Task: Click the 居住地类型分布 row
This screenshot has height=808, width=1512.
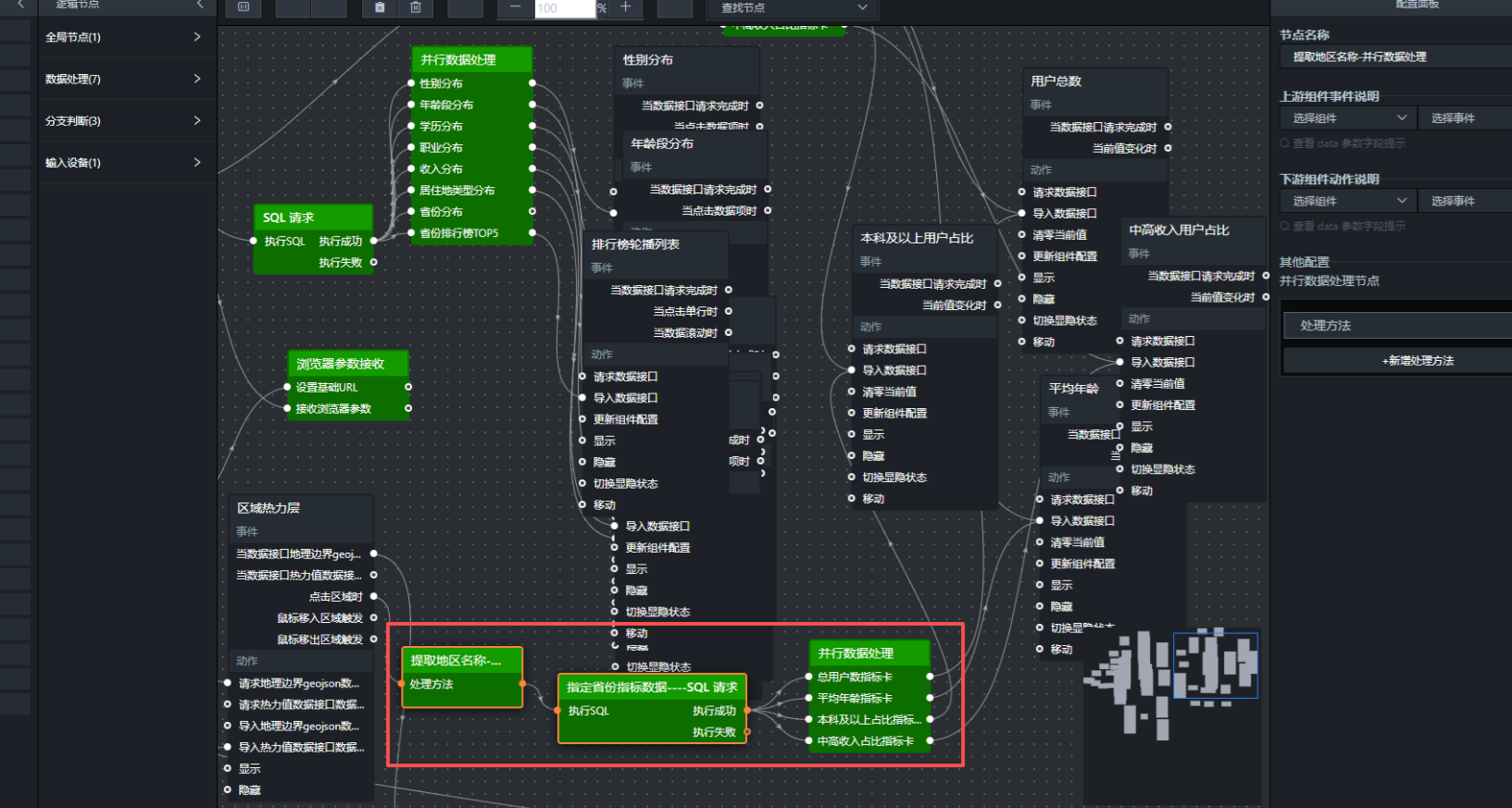Action: click(x=471, y=190)
